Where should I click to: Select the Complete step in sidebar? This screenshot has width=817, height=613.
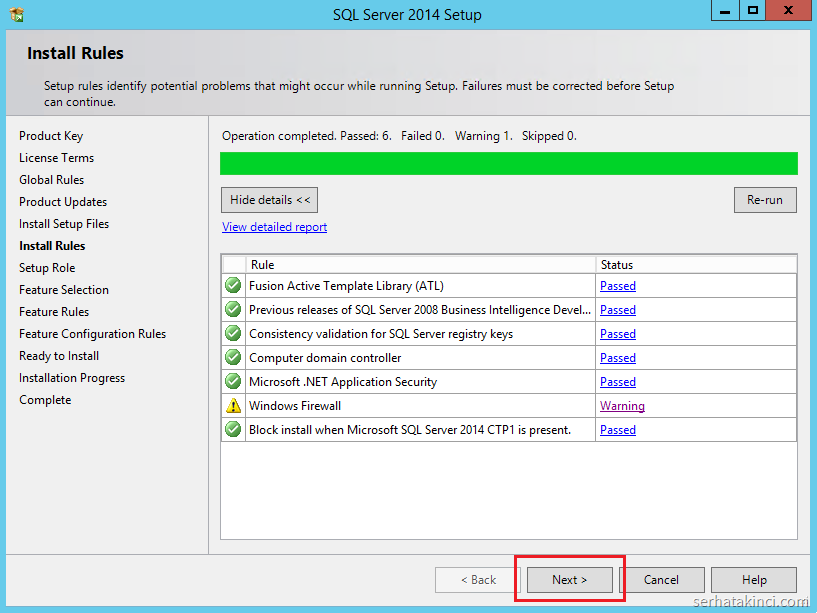45,400
